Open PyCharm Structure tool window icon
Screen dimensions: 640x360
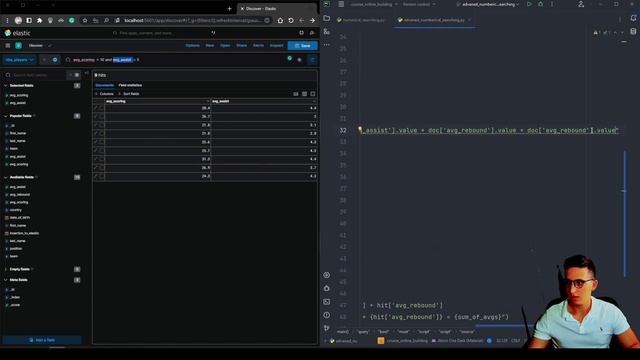327,31
